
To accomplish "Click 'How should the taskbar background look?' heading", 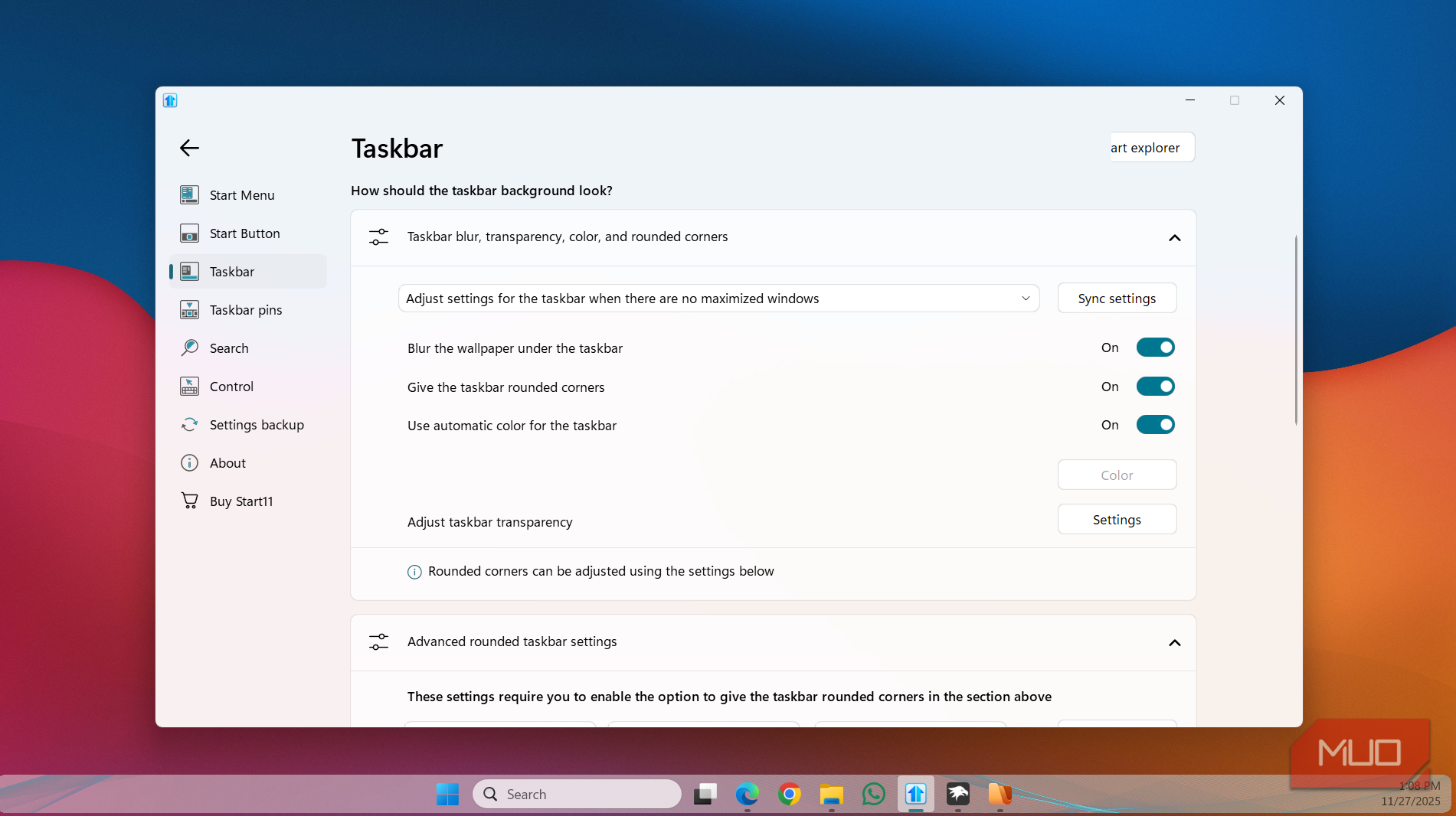I will [x=482, y=191].
